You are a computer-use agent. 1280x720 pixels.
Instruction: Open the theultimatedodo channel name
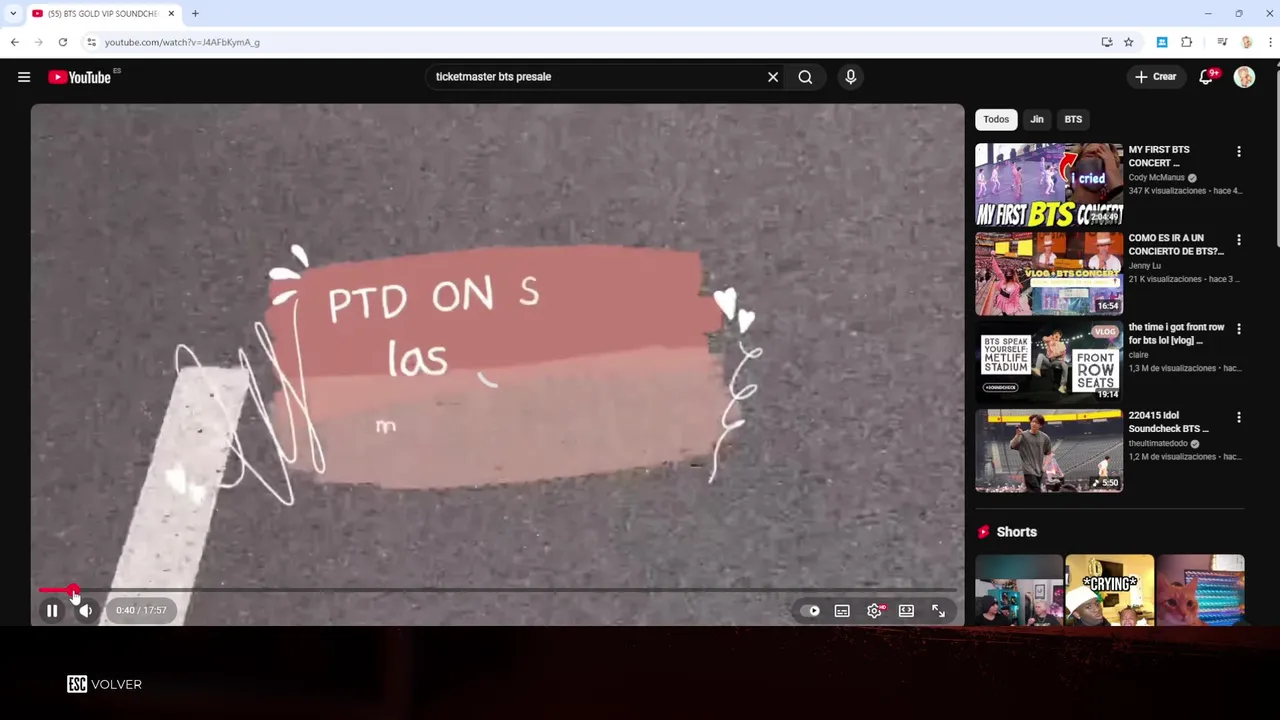click(x=1157, y=443)
